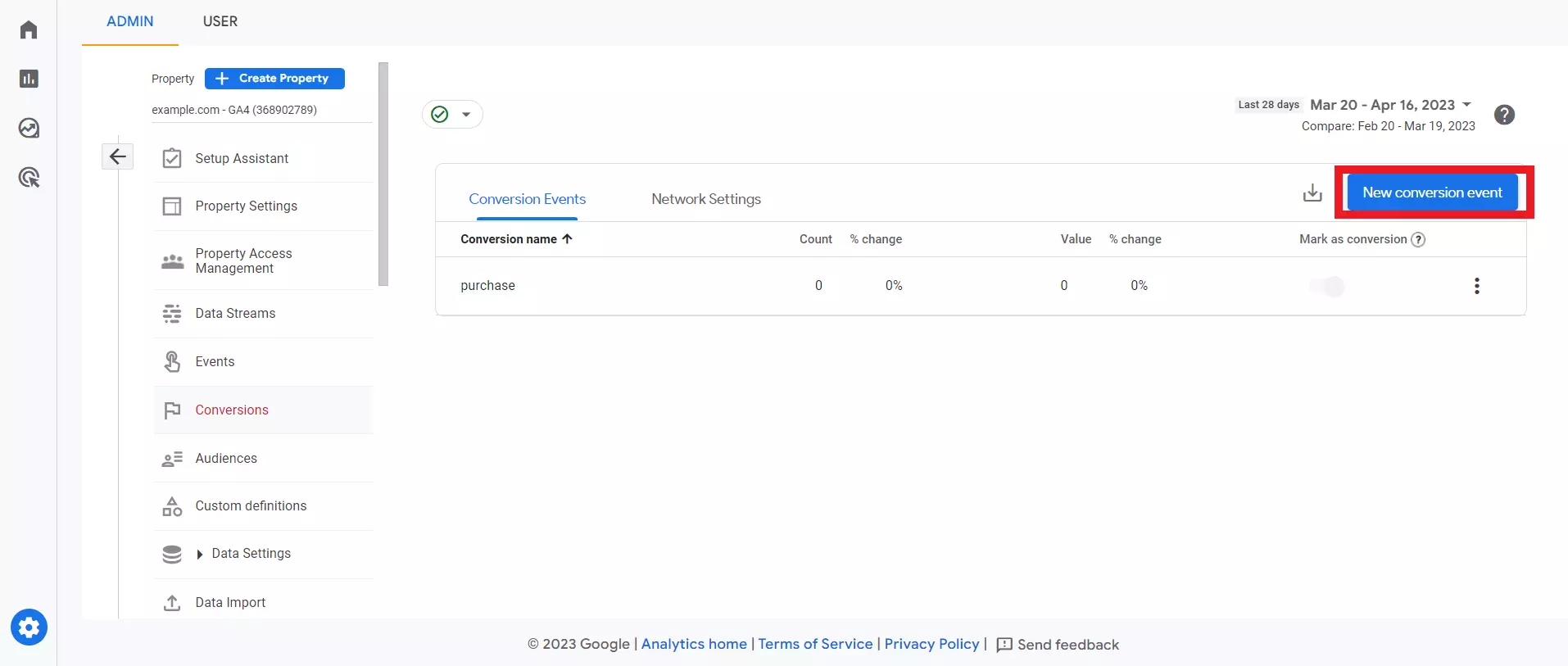The height and width of the screenshot is (666, 1568).
Task: Click the Custom definitions shapes icon
Action: [172, 506]
